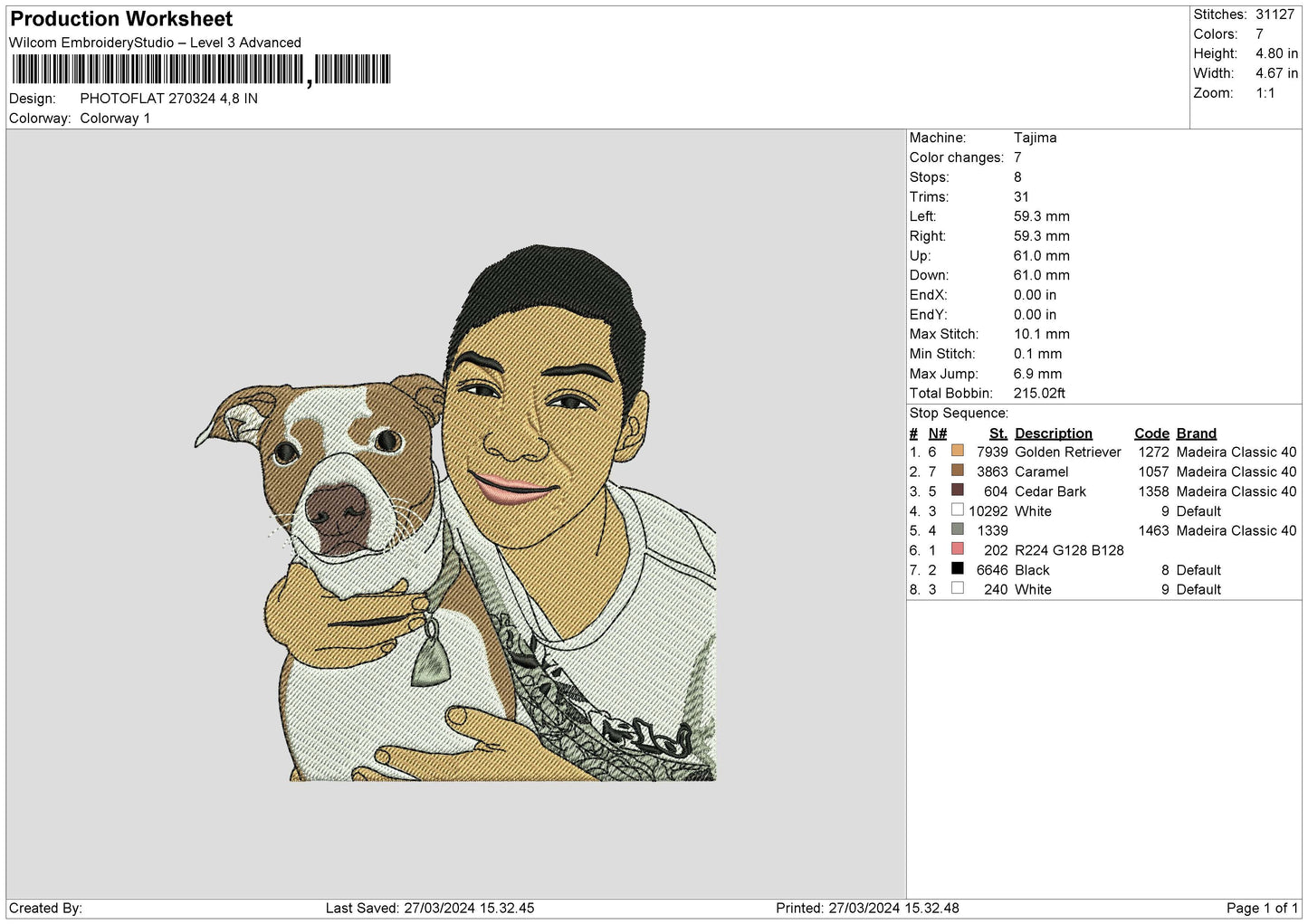The image size is (1308, 924).
Task: Click the Colors value 7 in header
Action: [x=1259, y=34]
